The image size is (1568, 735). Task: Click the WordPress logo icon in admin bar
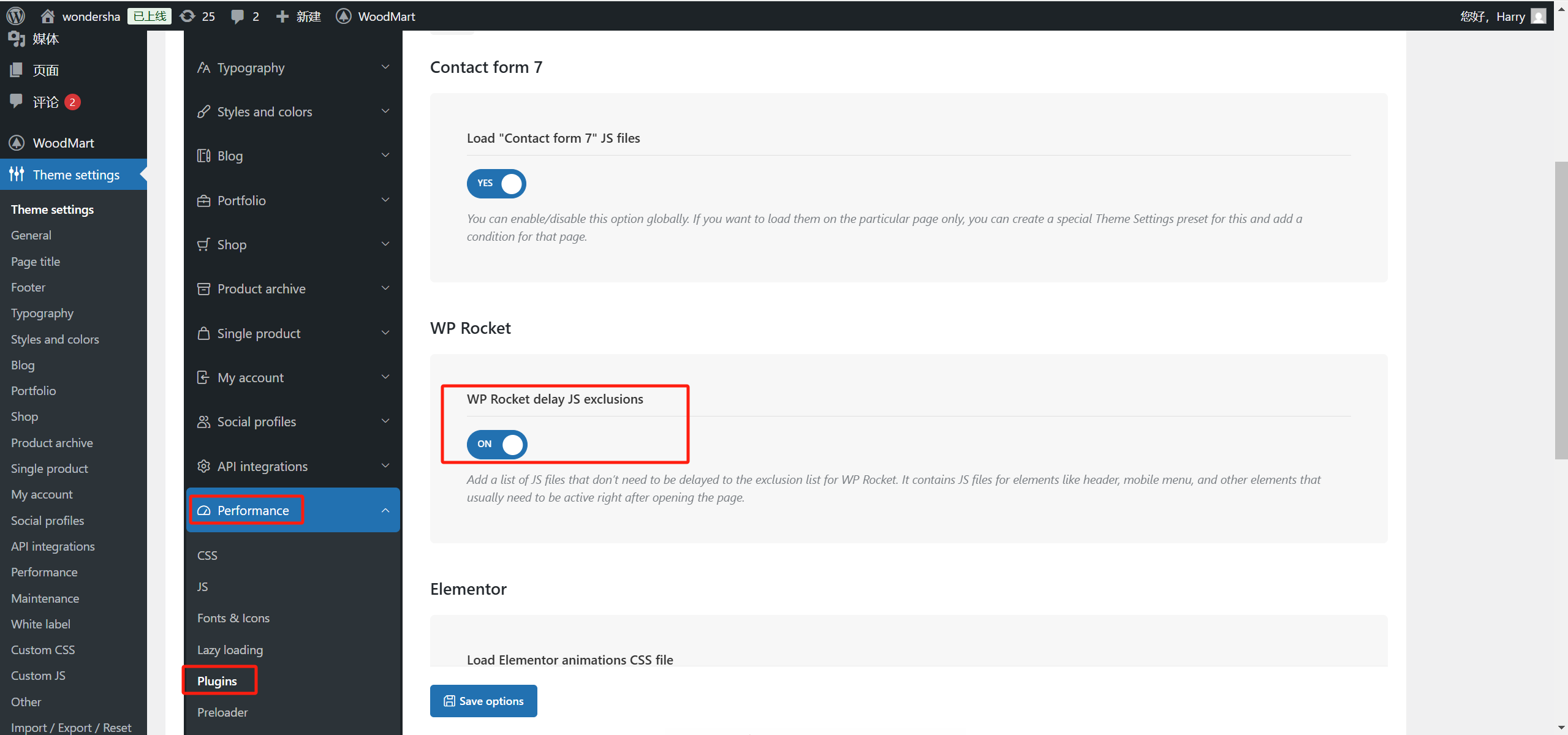pyautogui.click(x=15, y=16)
